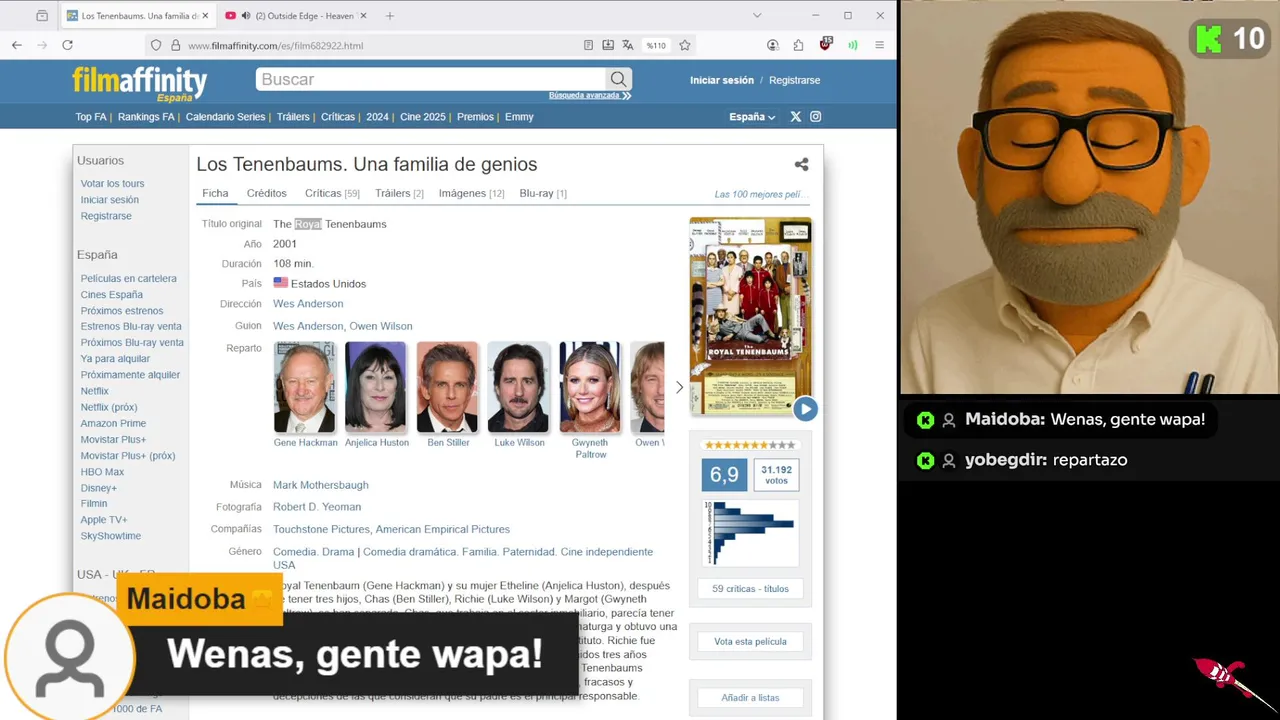Open the España country dropdown
Screen dimensions: 1280x720
[752, 117]
